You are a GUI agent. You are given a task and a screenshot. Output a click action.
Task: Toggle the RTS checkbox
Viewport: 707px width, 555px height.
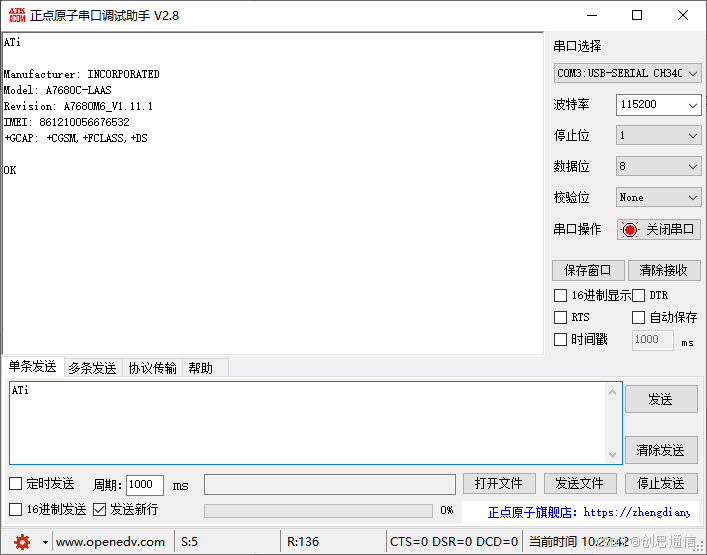(x=560, y=317)
